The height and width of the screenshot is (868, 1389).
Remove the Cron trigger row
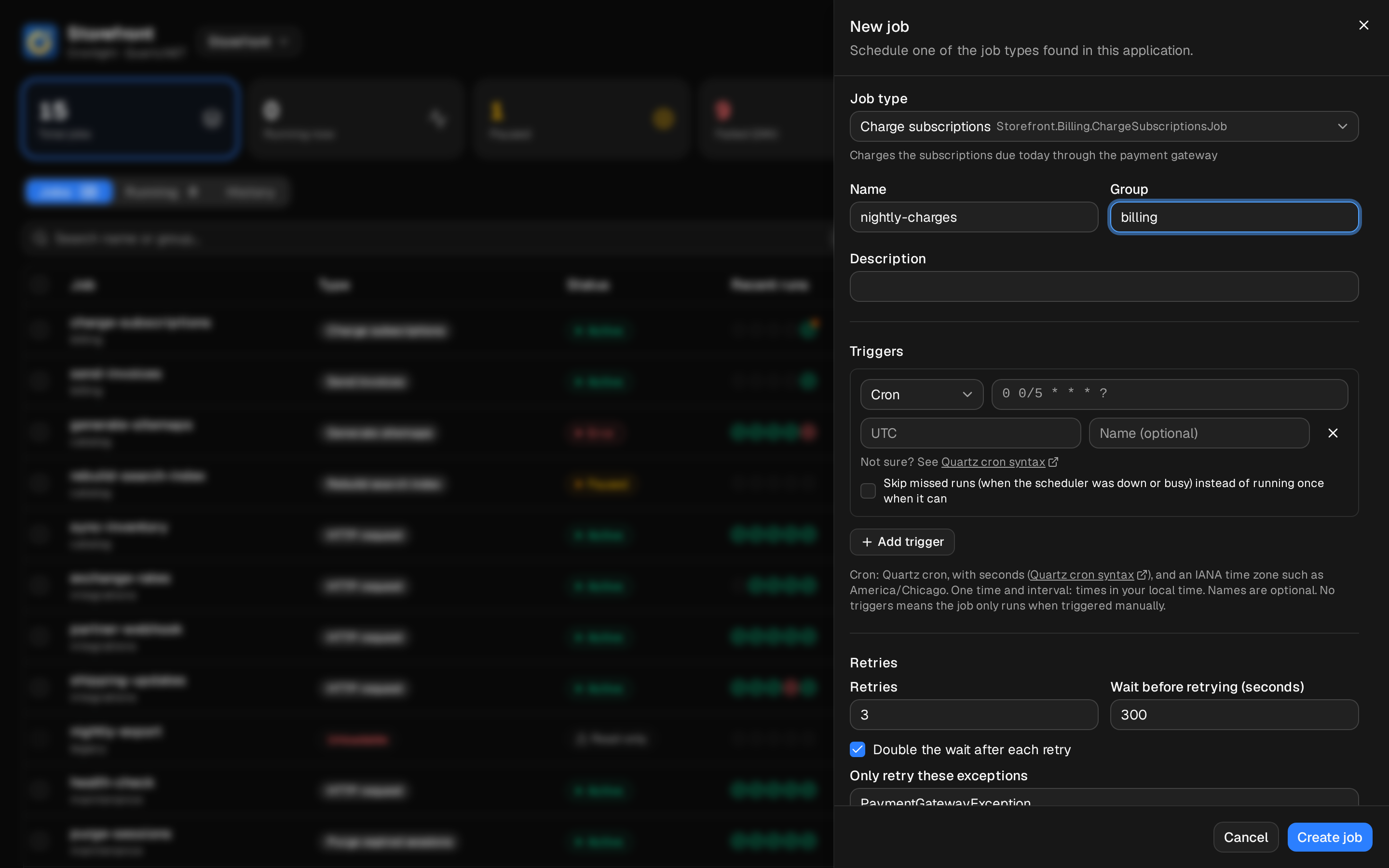(1333, 433)
